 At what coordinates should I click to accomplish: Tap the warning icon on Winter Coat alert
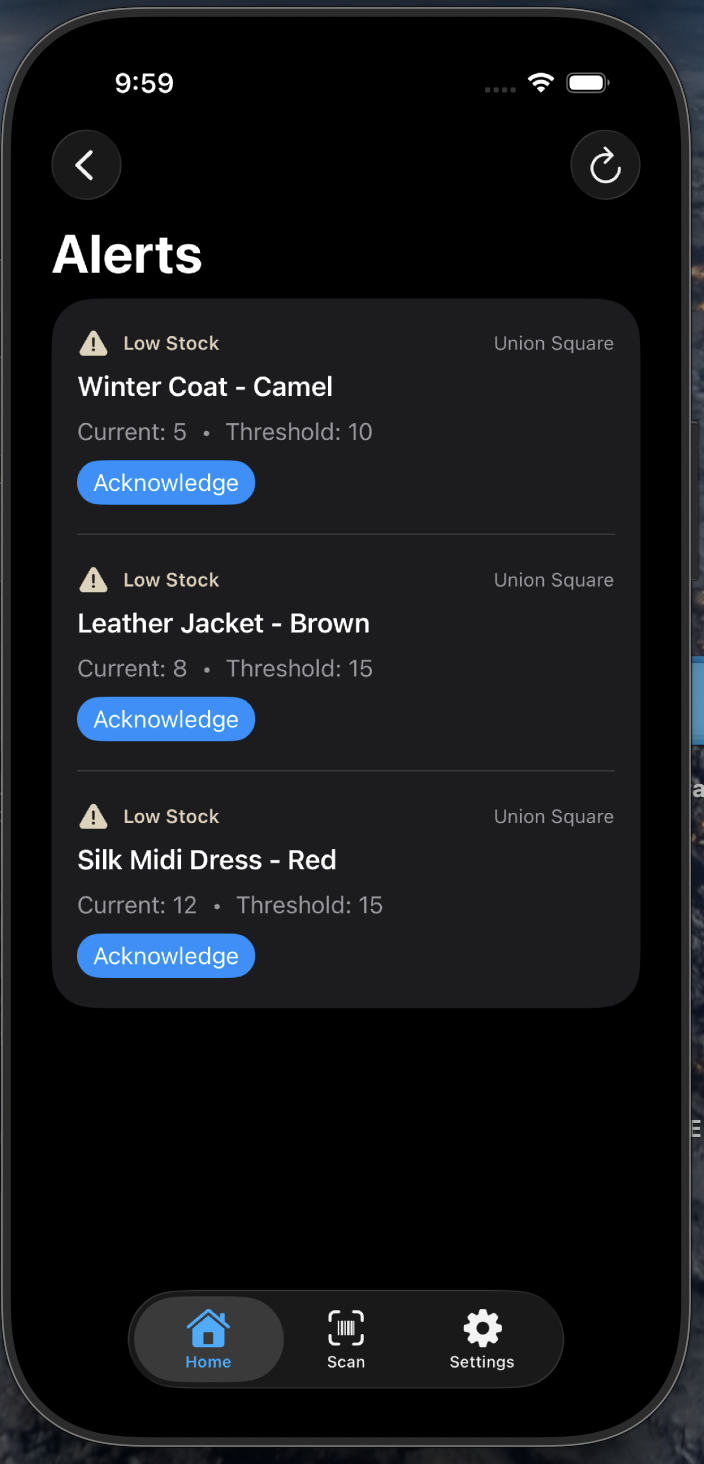[92, 343]
